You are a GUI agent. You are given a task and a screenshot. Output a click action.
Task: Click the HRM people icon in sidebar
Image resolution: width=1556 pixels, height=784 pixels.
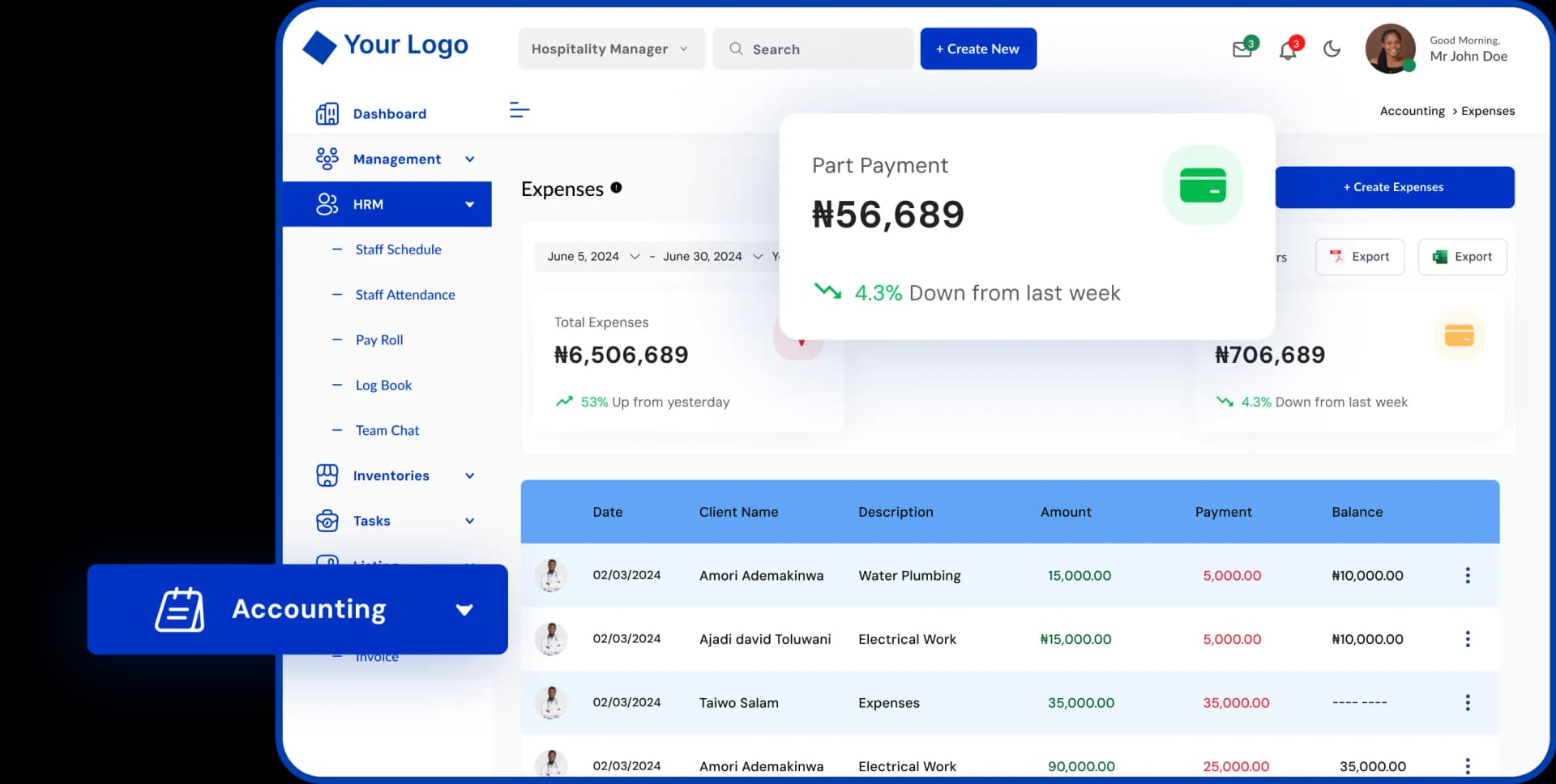327,204
